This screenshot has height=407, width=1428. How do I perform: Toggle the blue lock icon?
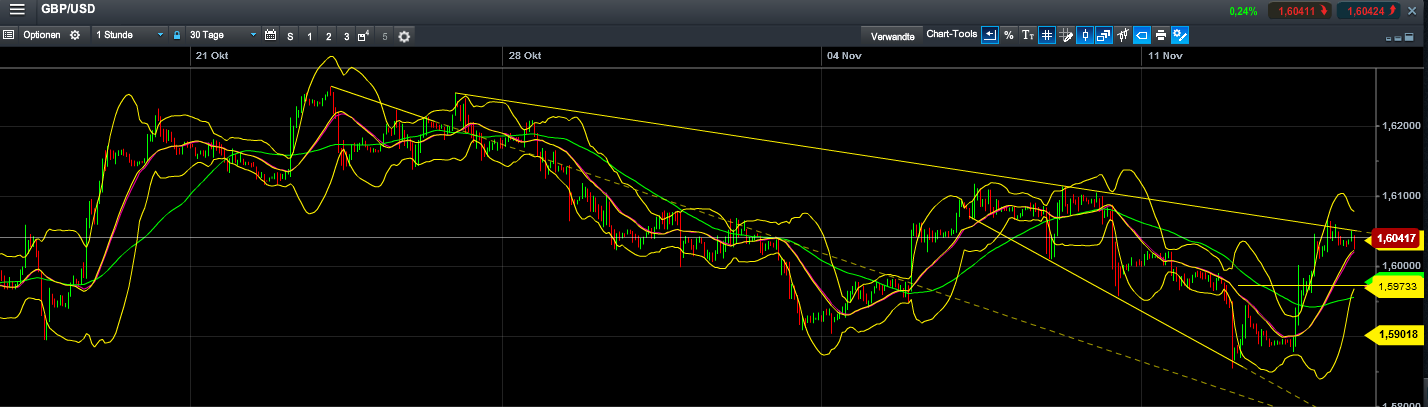click(177, 35)
